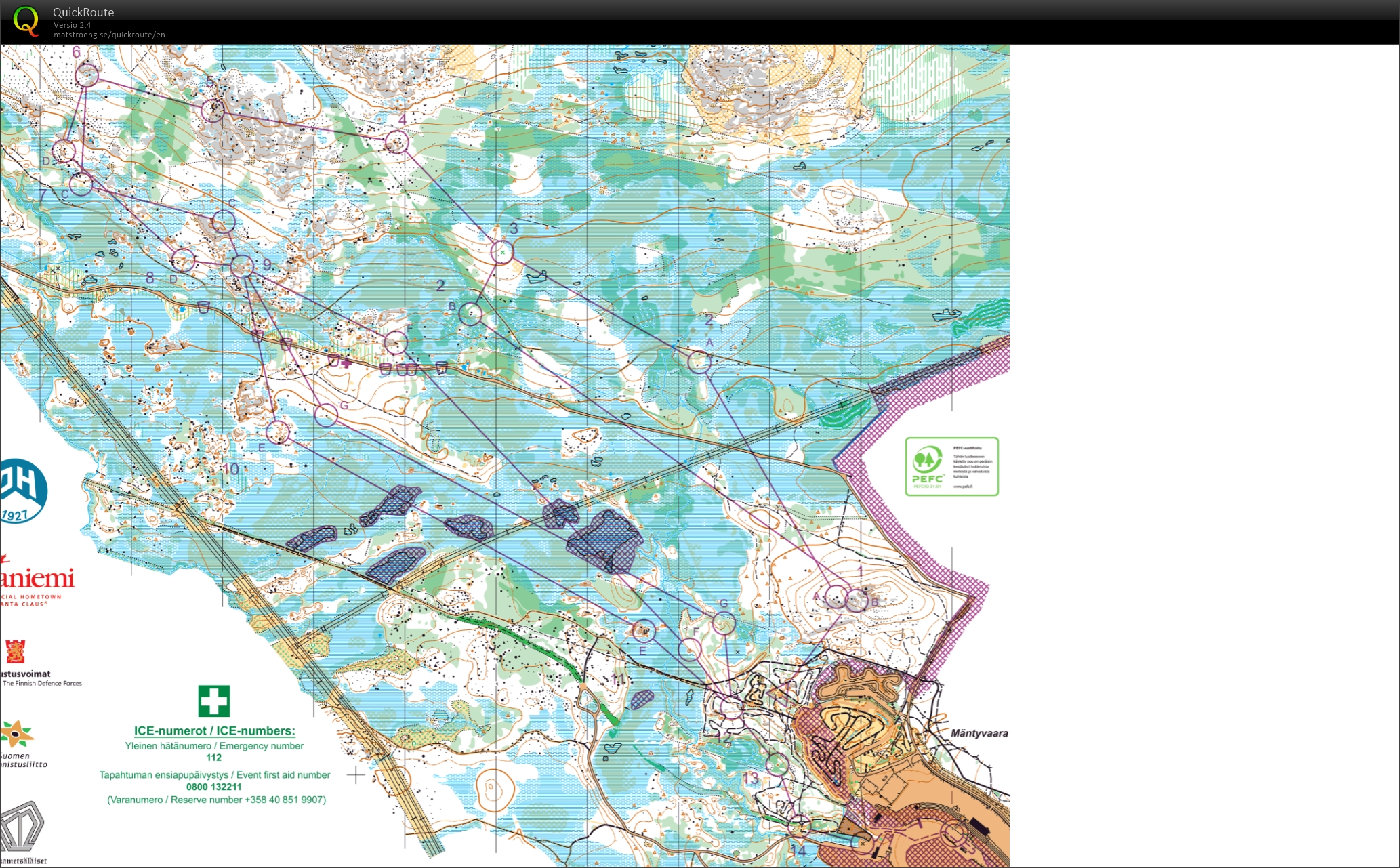Select the QuickRoute title text
Image resolution: width=1400 pixels, height=868 pixels.
(83, 12)
